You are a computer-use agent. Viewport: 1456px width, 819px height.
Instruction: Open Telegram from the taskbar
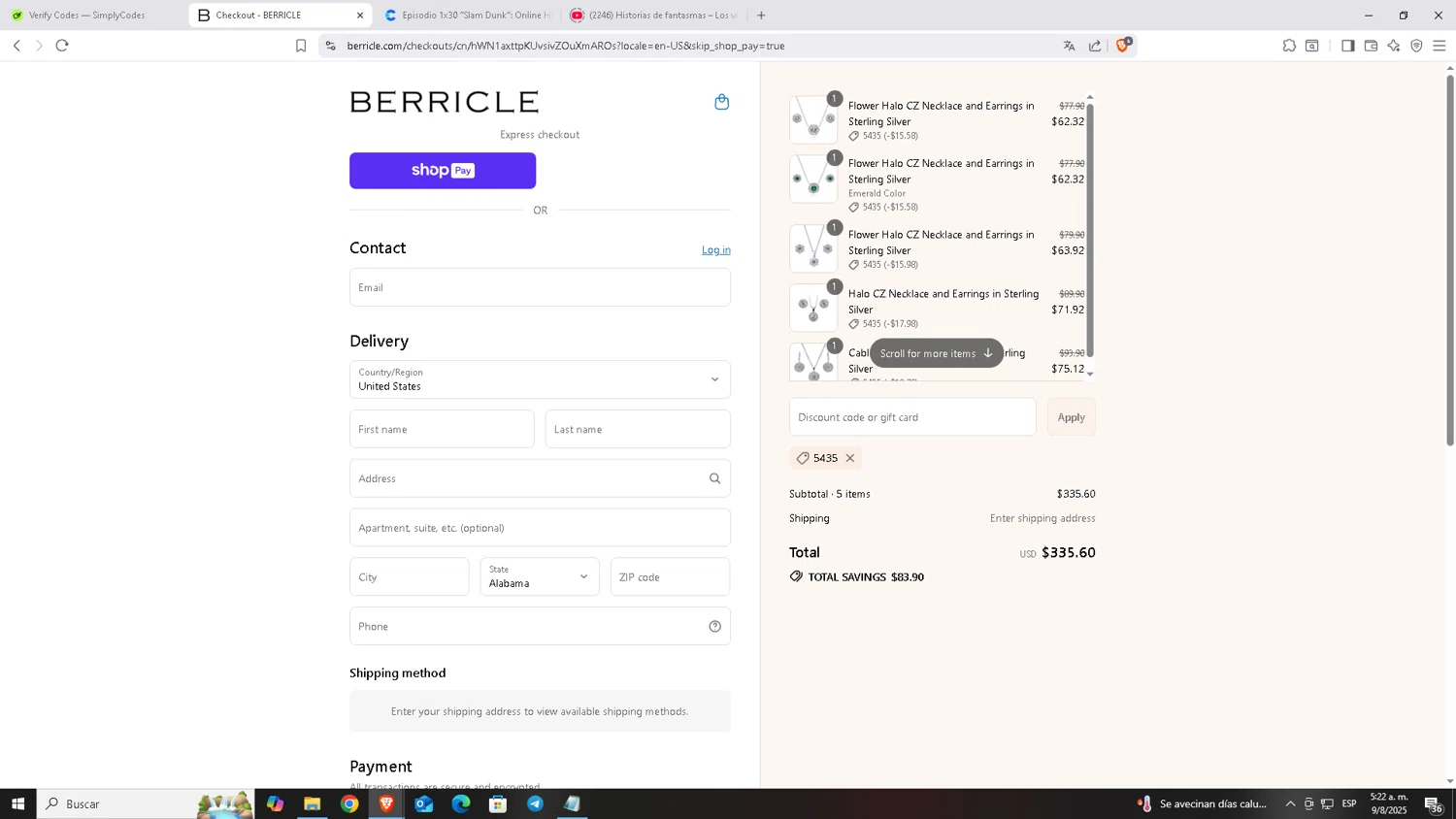pos(535,803)
